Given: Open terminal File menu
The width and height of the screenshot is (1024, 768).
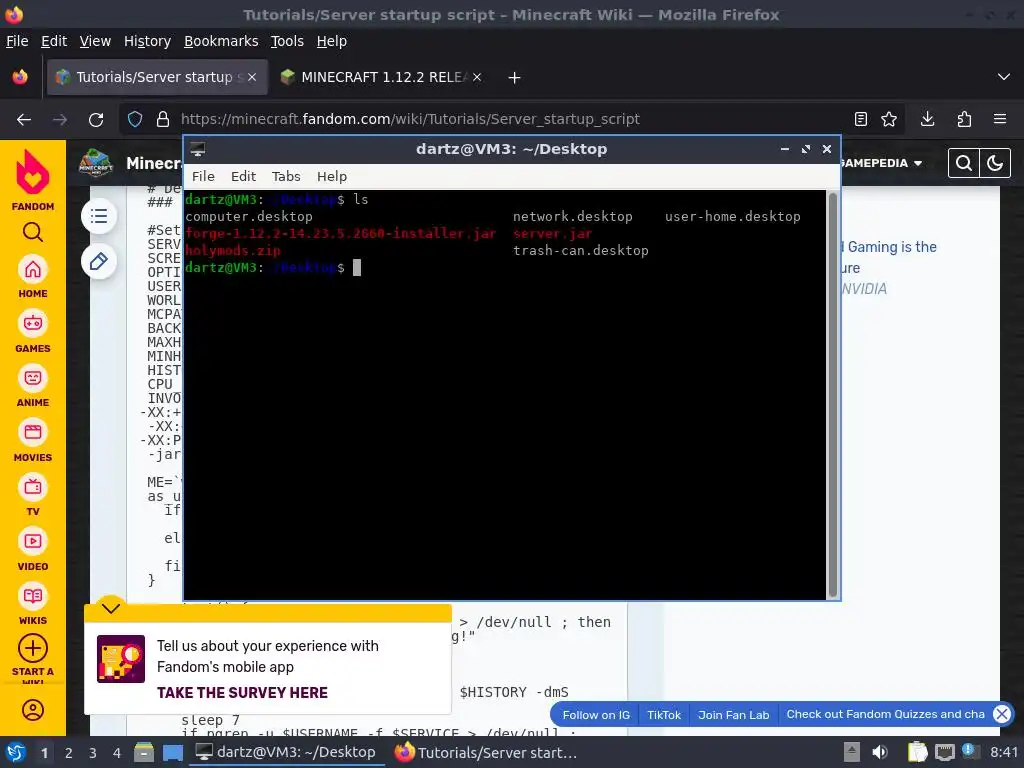Looking at the screenshot, I should [203, 176].
